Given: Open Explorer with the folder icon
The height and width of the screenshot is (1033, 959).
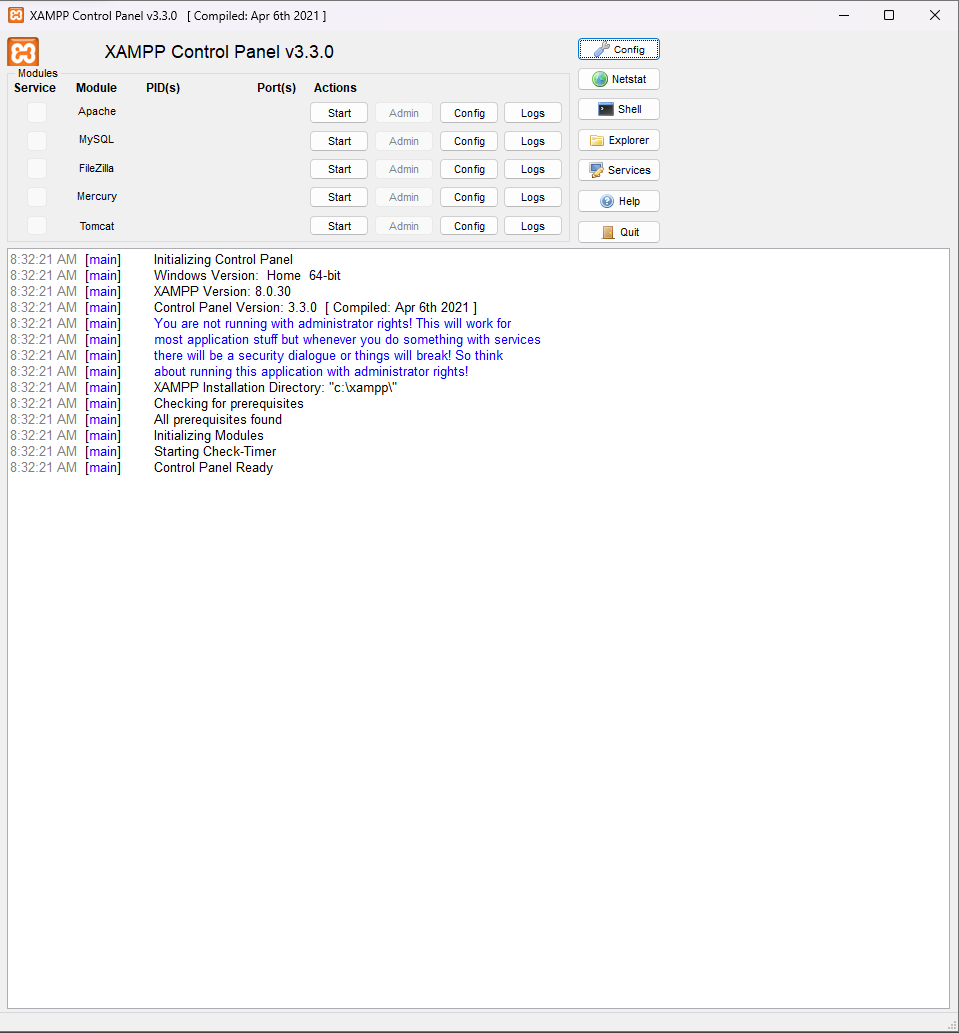Looking at the screenshot, I should pyautogui.click(x=618, y=140).
